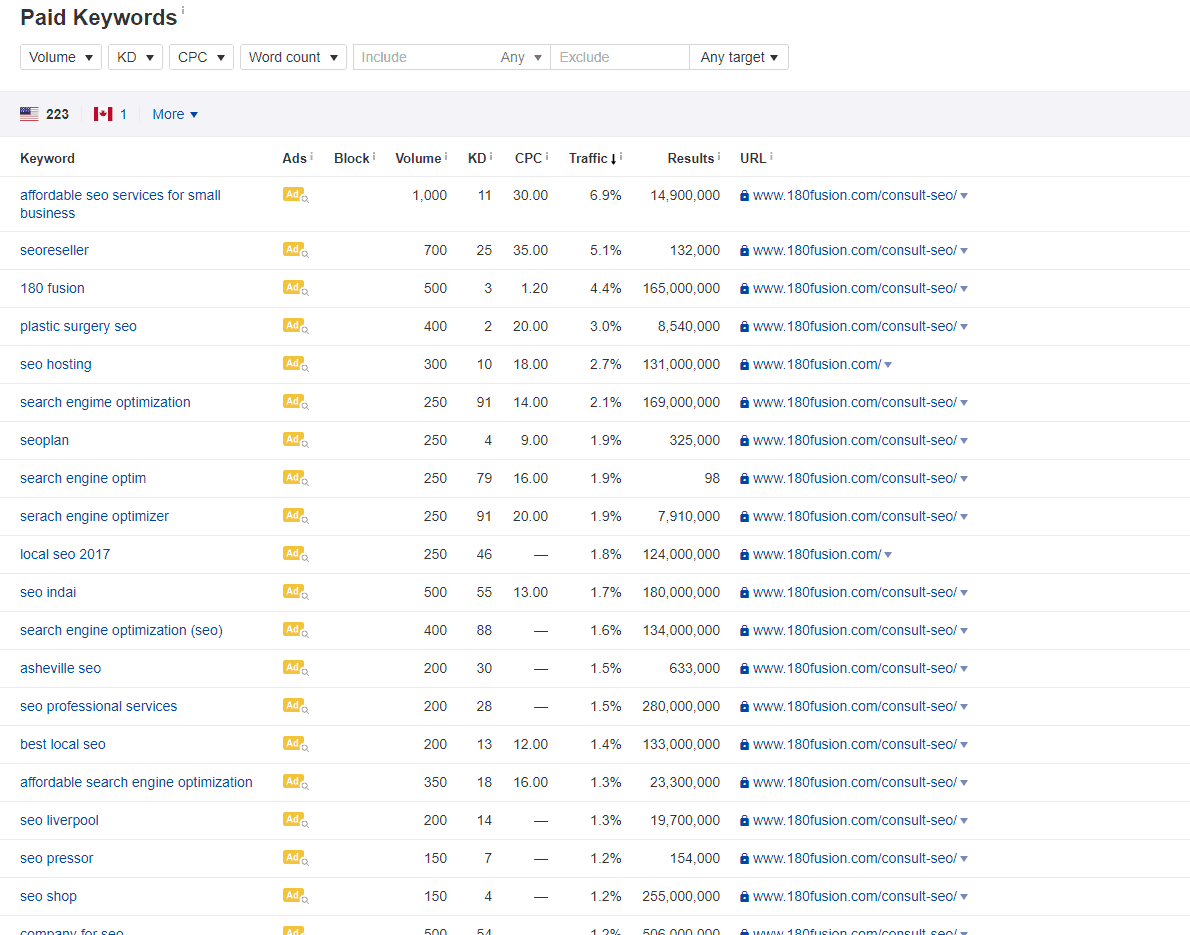The width and height of the screenshot is (1190, 935).
Task: Open the URL dropdown arrow on the 'seoplan' row
Action: click(965, 440)
